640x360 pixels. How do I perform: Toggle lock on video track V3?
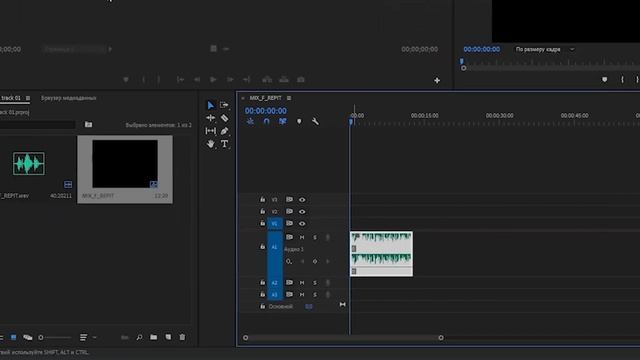(262, 200)
